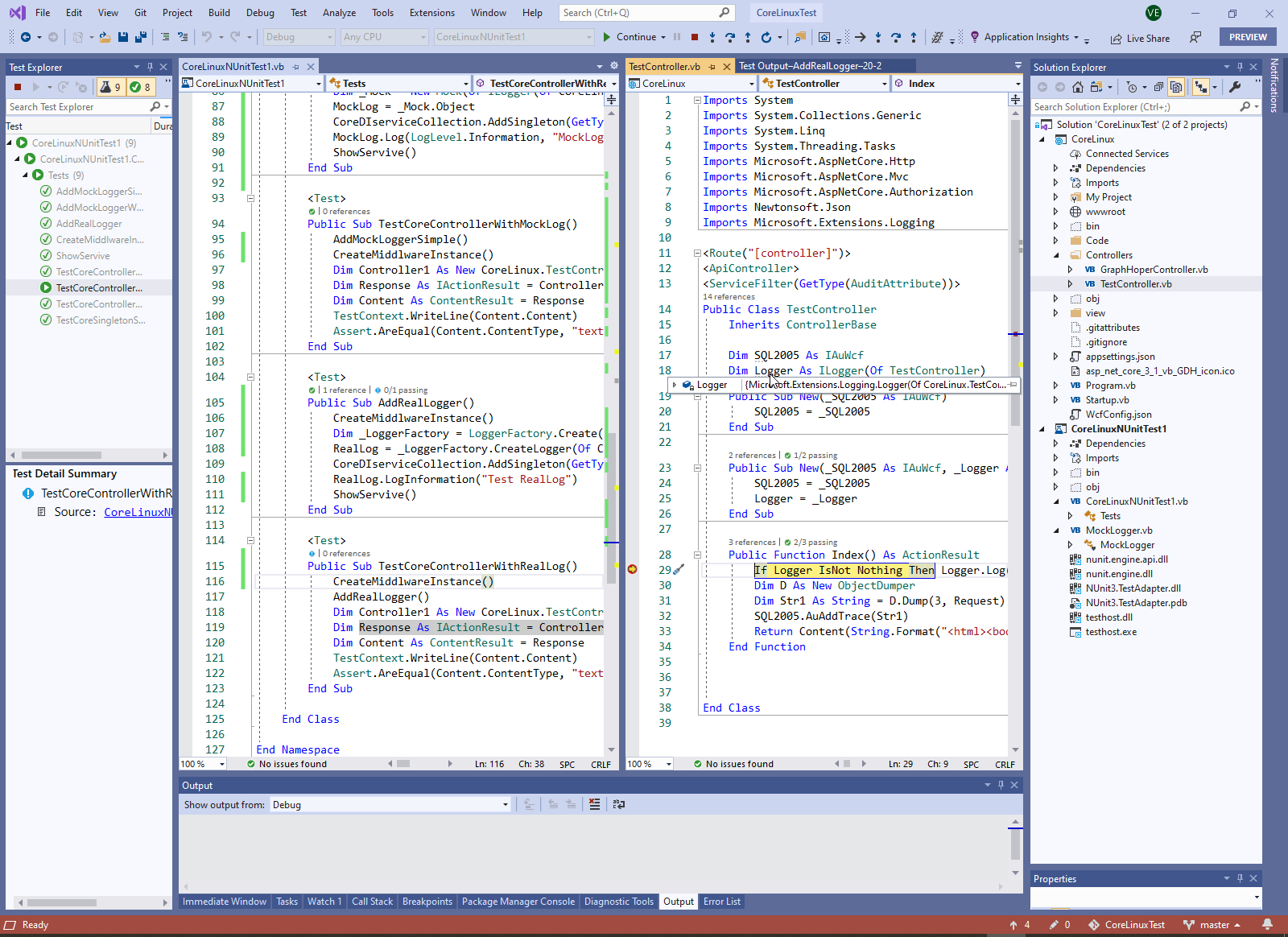Open the CoreLinuxN source link in test details
This screenshot has width=1288, height=937.
138,512
